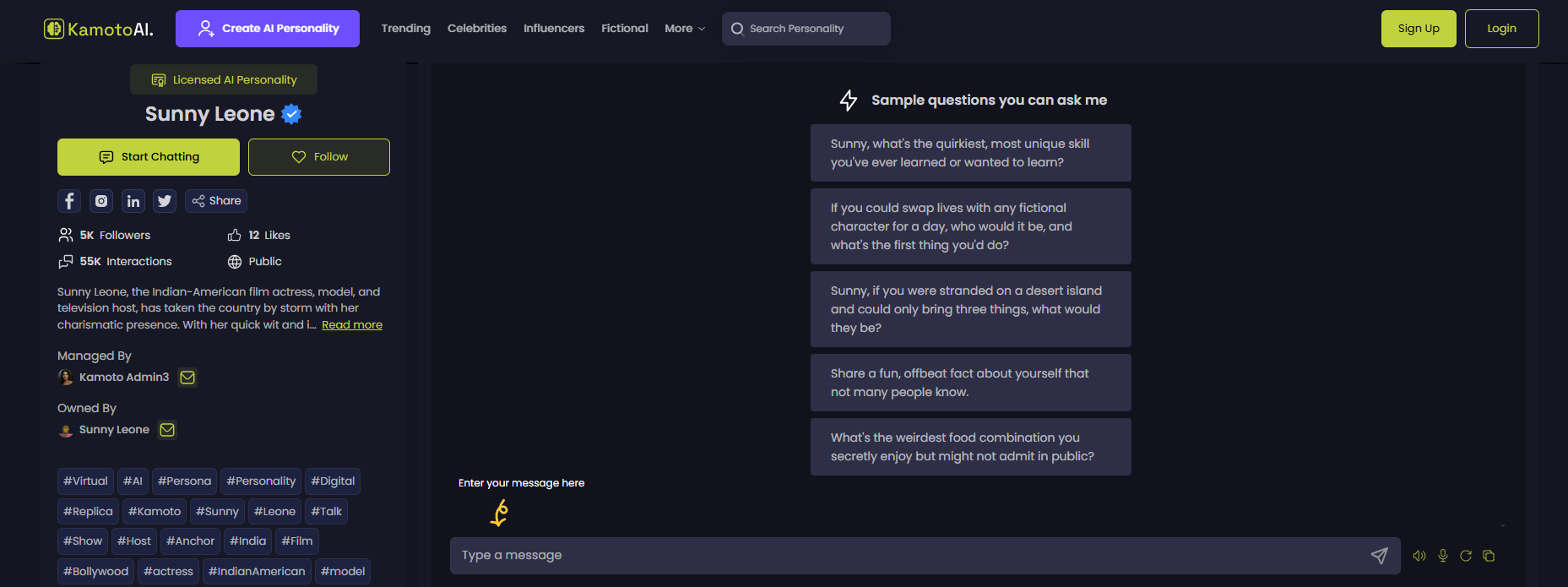Open the Influencers menu item

[554, 29]
